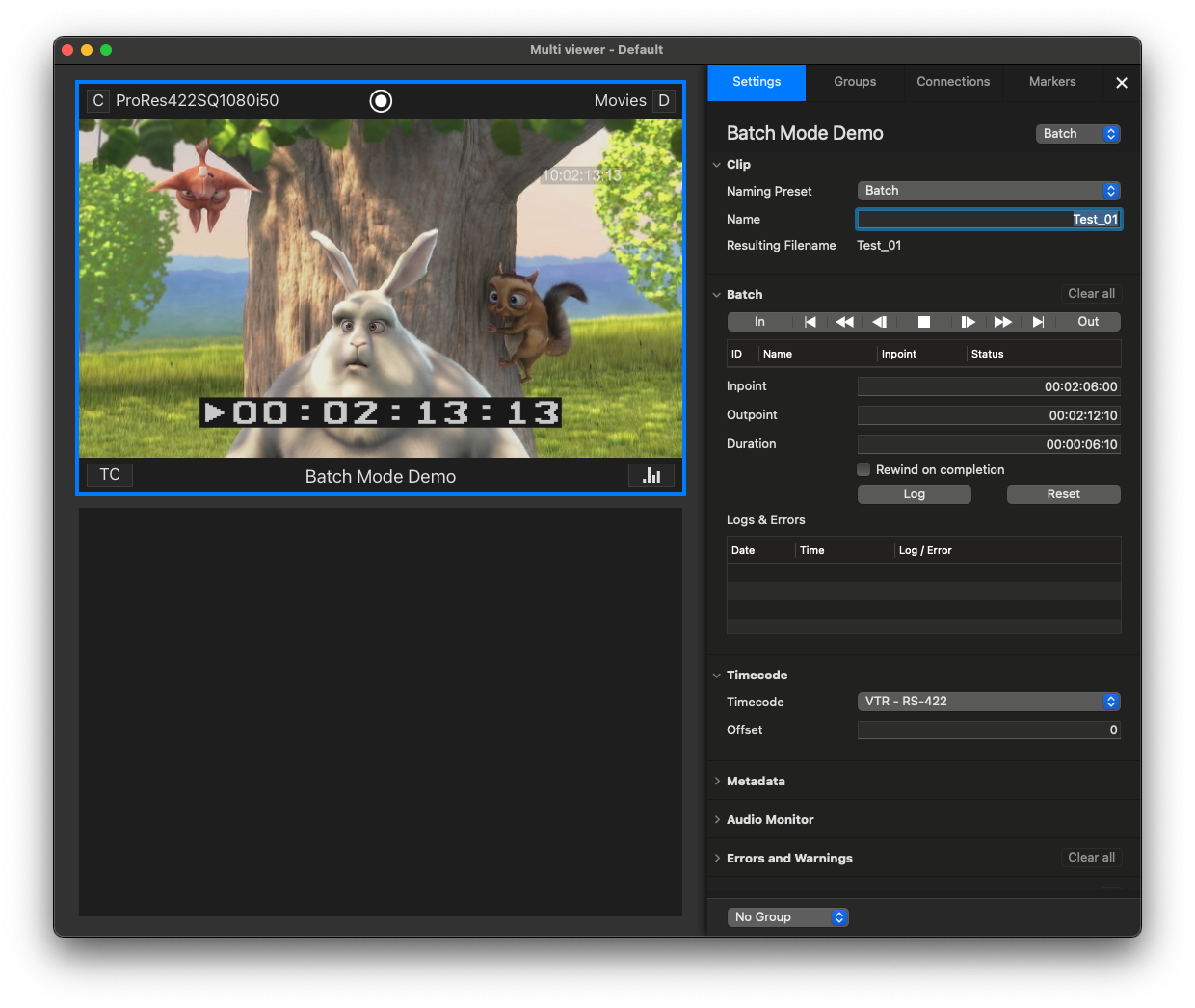Open the Markers tab
The image size is (1195, 1008).
[x=1052, y=82]
